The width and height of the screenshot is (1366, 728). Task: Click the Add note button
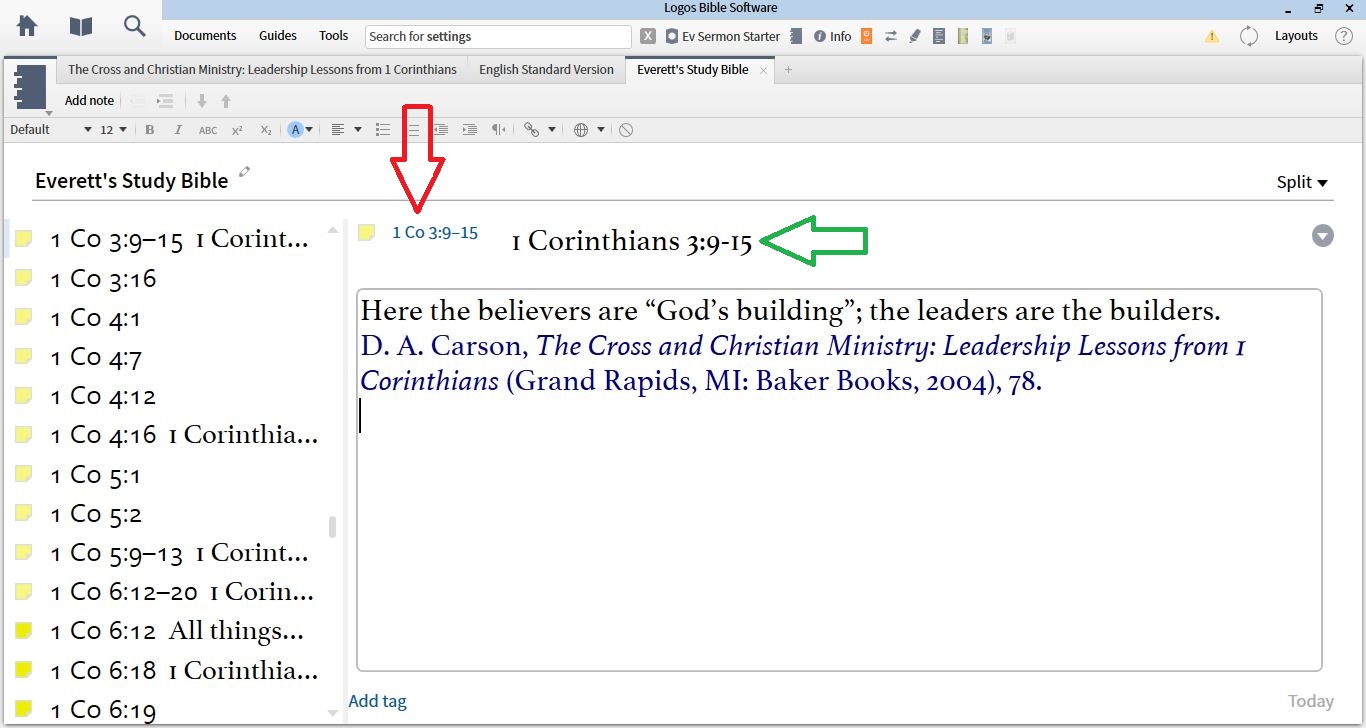pos(89,101)
